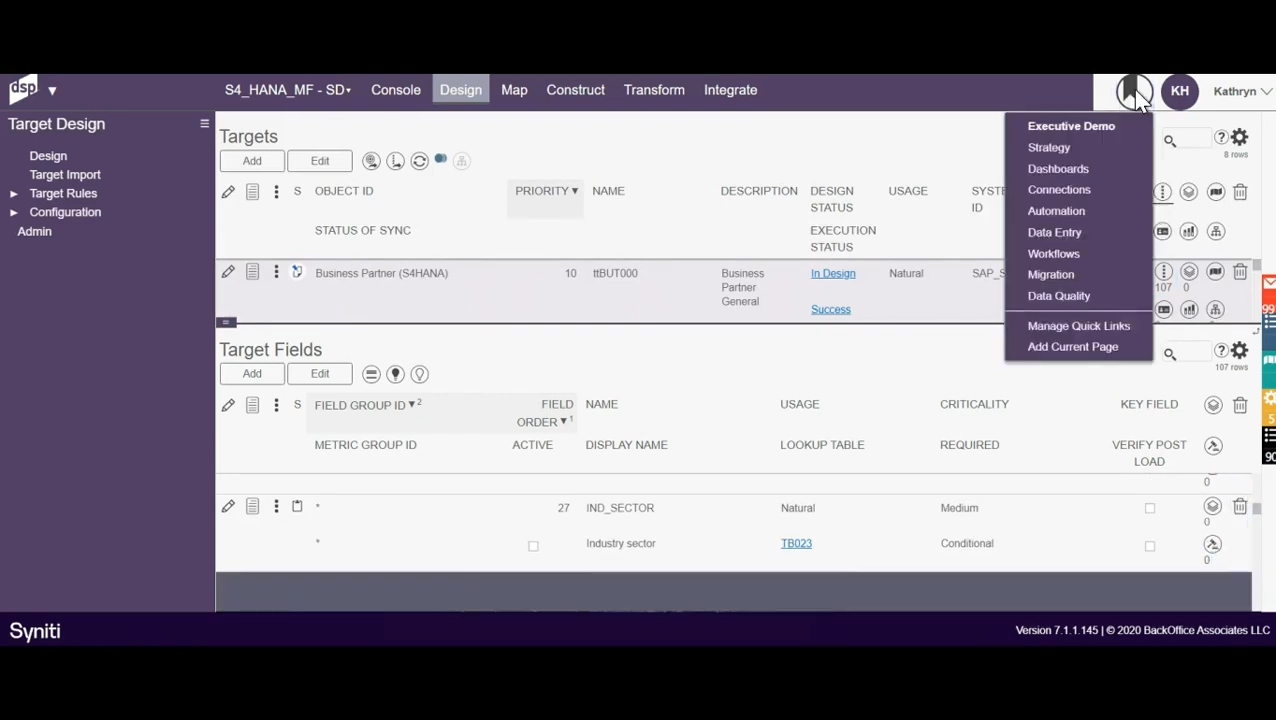This screenshot has width=1276, height=720.
Task: Click the search magnifier in Target Fields panel
Action: (x=1170, y=353)
